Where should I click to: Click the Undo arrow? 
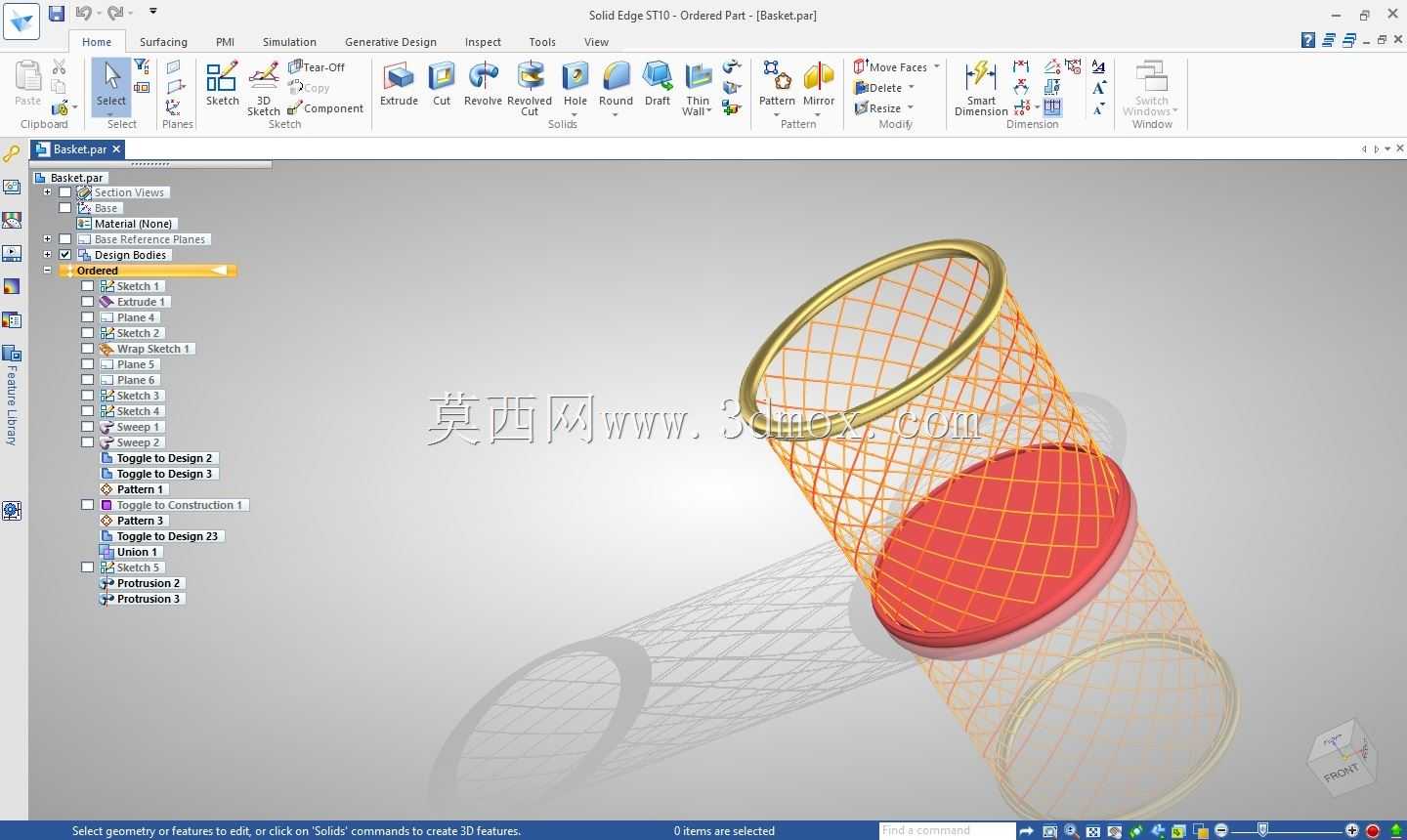[84, 14]
